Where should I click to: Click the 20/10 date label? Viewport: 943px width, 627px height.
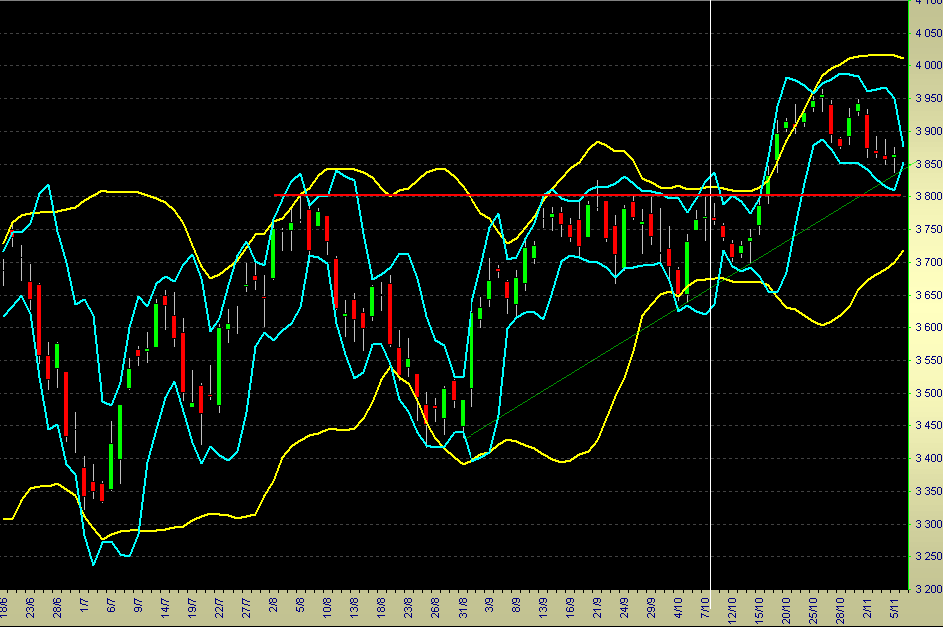pos(787,607)
